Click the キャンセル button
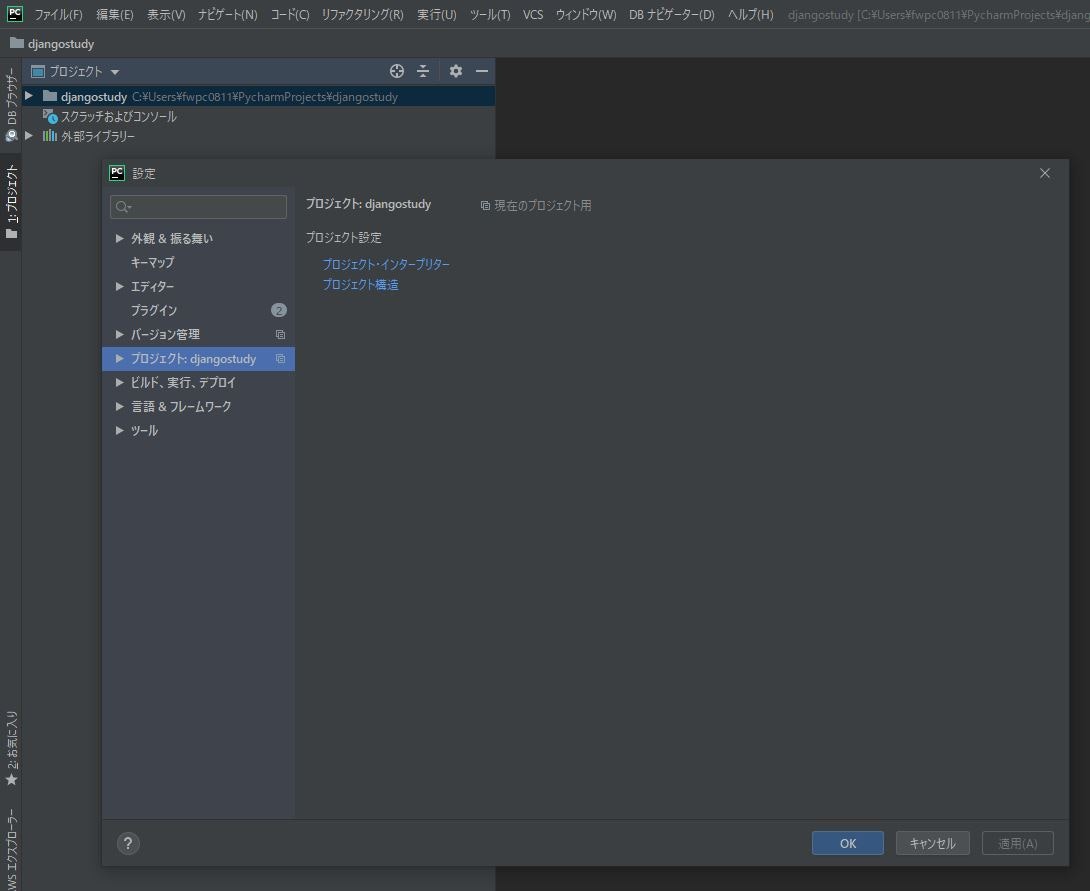 coord(932,843)
